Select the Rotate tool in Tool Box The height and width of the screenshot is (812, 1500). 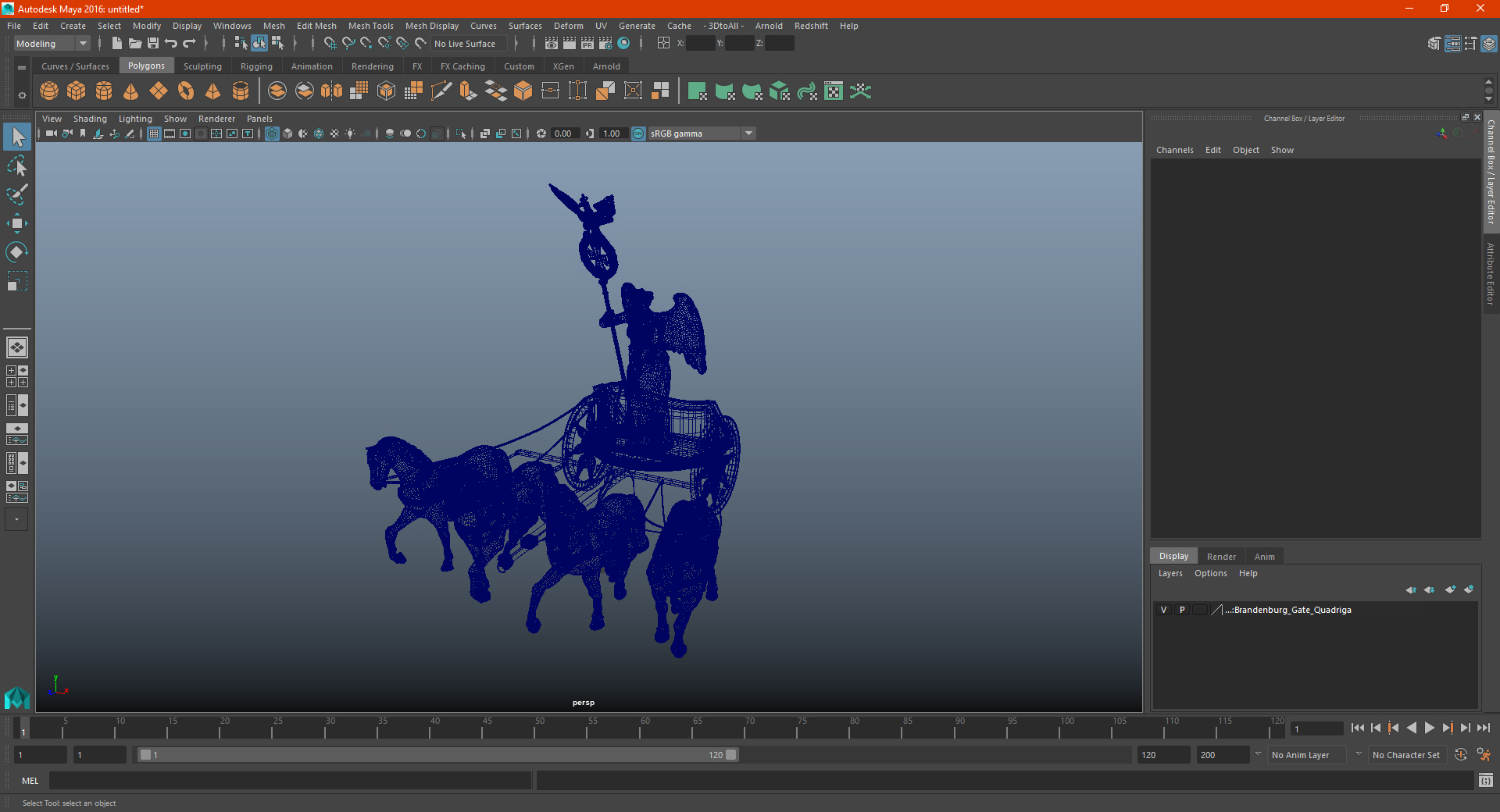17,252
